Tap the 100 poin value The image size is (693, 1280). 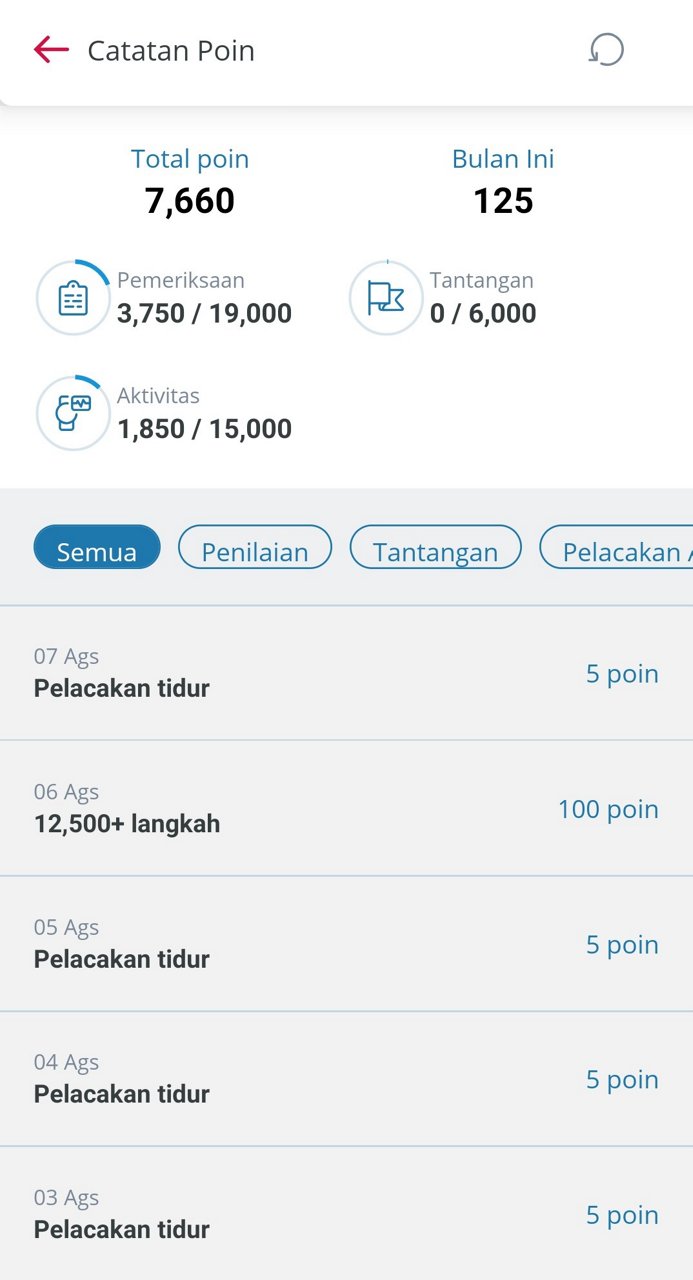click(608, 809)
